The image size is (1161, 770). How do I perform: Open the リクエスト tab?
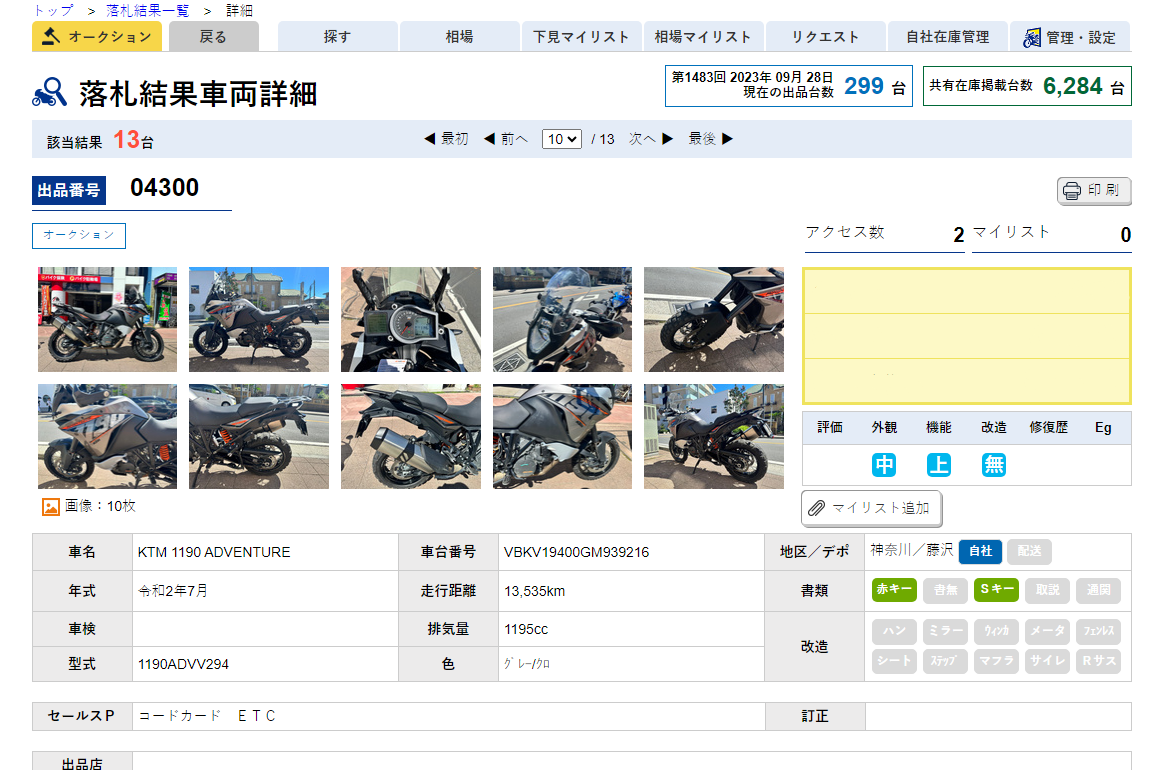[x=826, y=36]
